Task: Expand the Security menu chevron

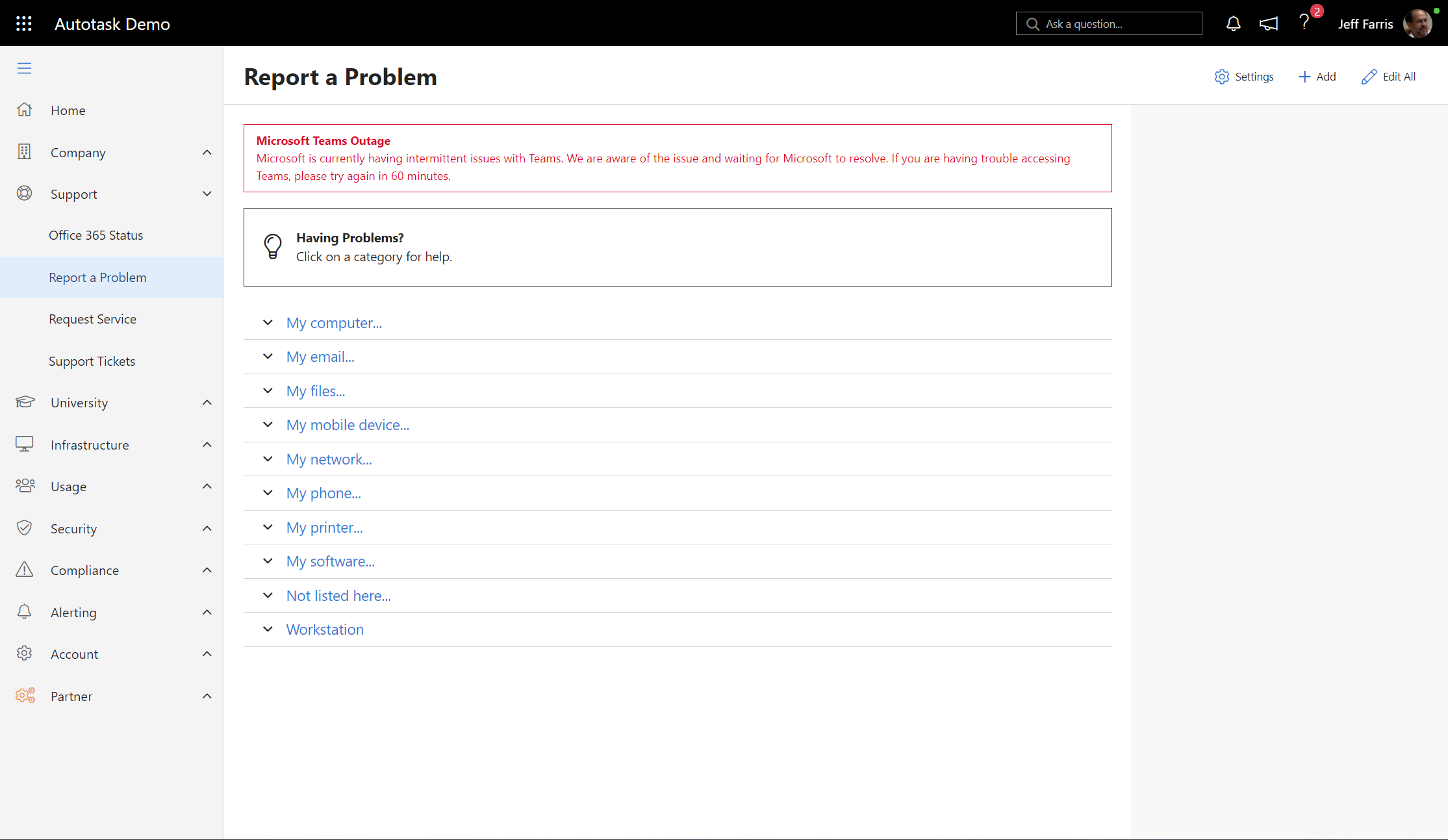Action: (207, 528)
